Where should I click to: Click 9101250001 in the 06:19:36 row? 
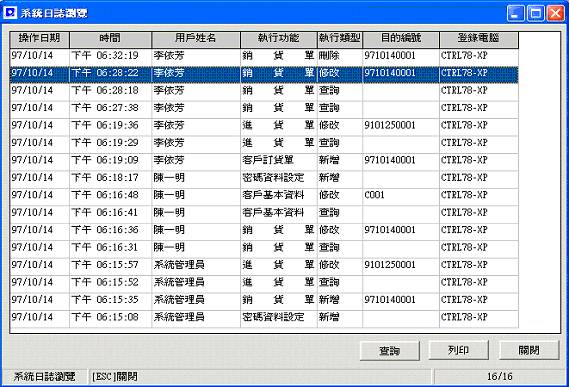pos(390,125)
